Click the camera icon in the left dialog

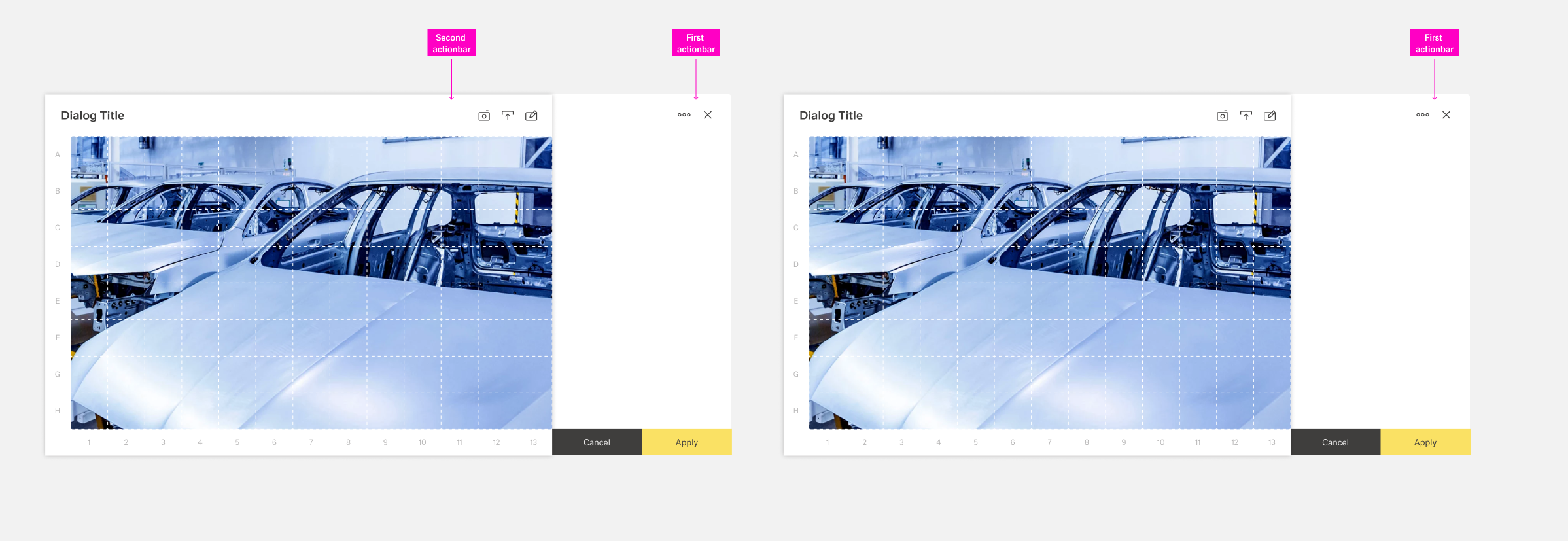pyautogui.click(x=484, y=116)
